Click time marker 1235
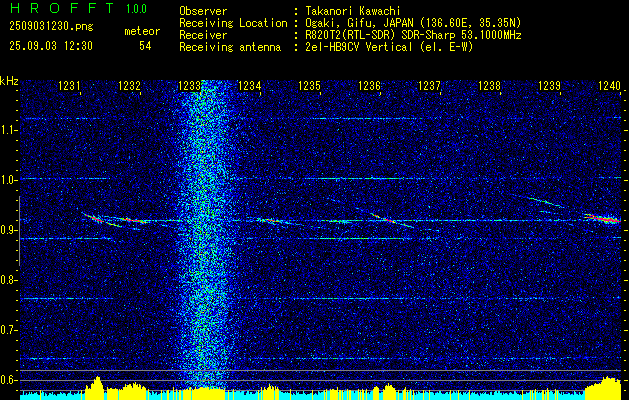 click(309, 85)
